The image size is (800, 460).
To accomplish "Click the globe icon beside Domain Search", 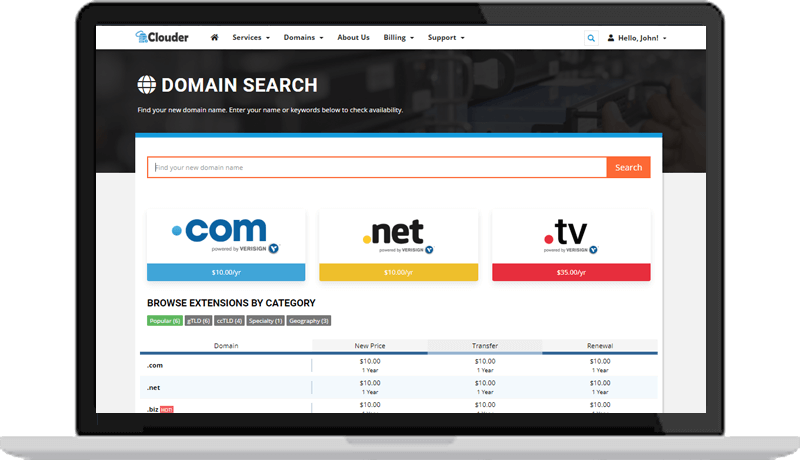I will coord(146,85).
